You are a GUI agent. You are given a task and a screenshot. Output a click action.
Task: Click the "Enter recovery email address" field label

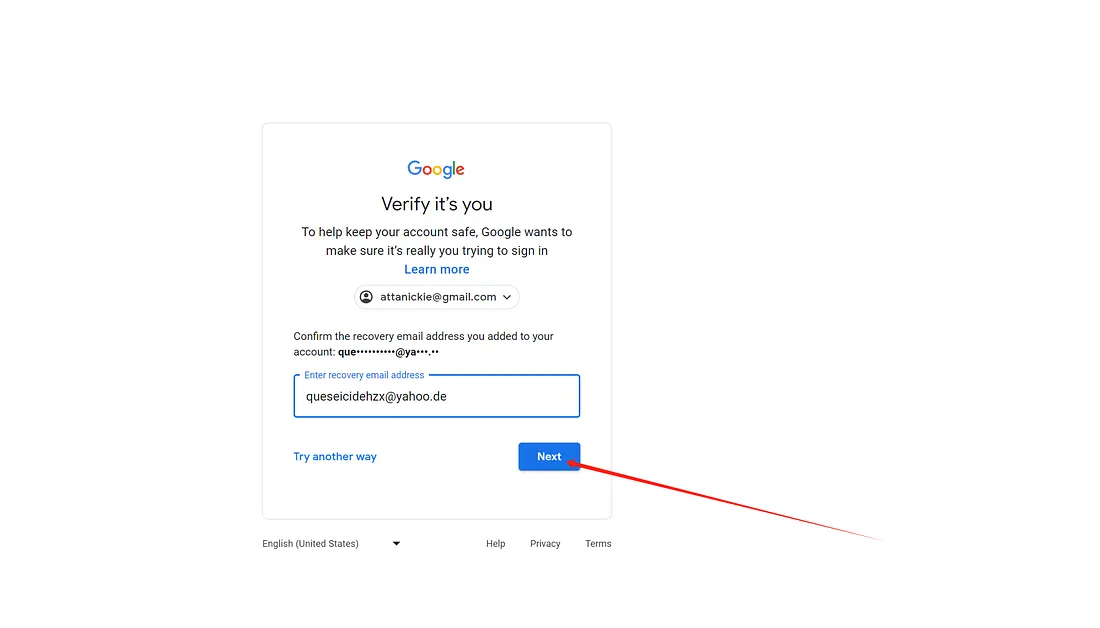(x=364, y=375)
